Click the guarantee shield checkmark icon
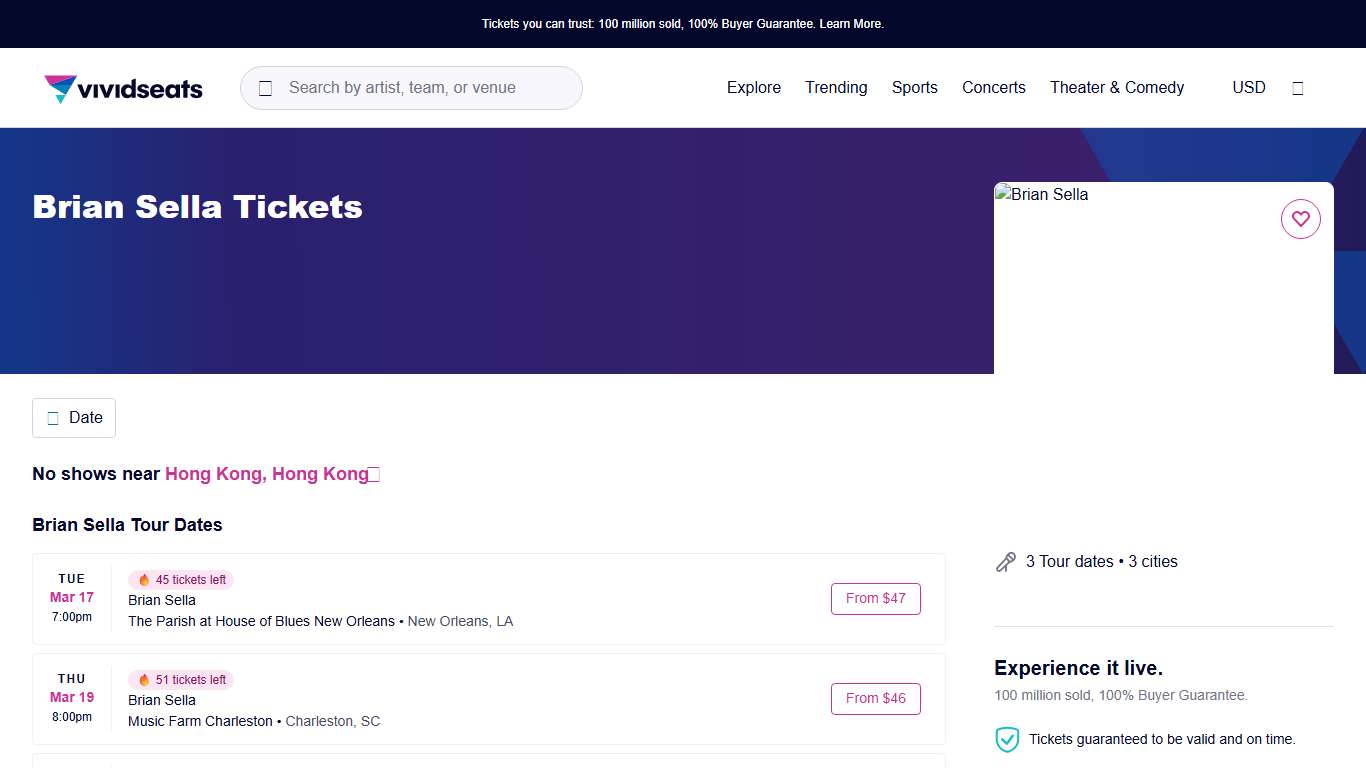 [x=1006, y=740]
